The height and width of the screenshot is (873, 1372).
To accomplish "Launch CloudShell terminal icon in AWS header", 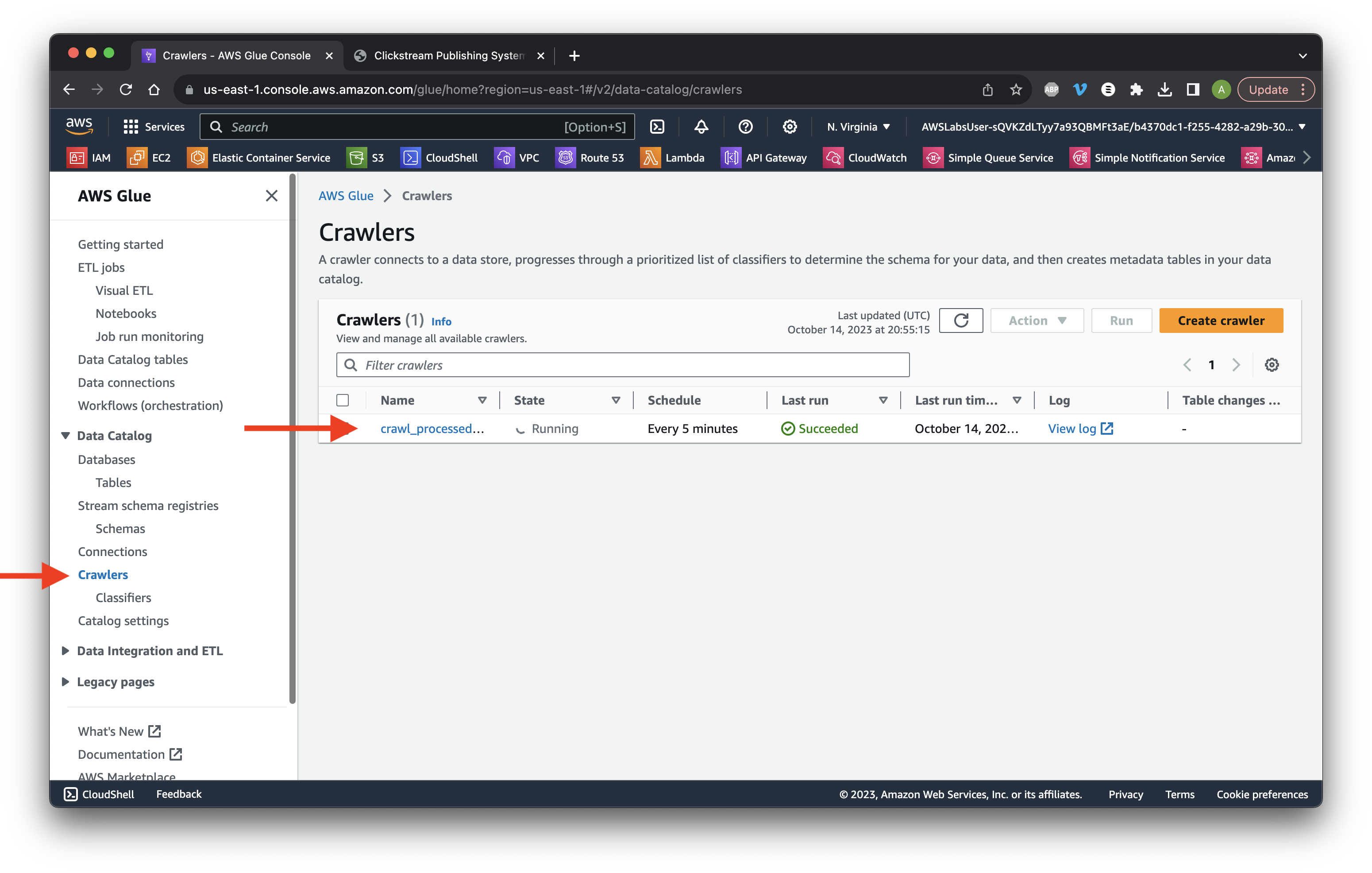I will pyautogui.click(x=657, y=127).
